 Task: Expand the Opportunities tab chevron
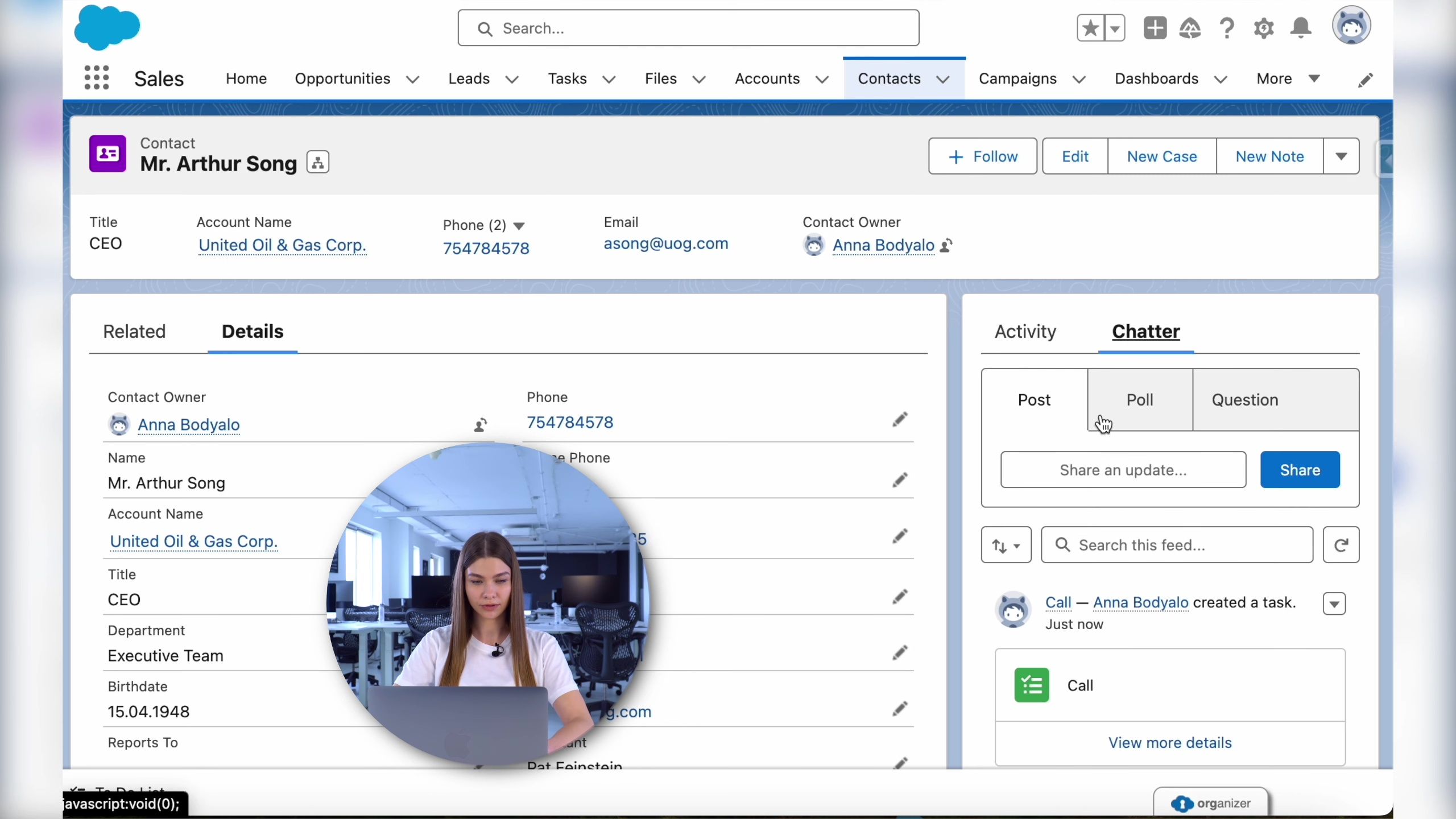click(x=413, y=80)
